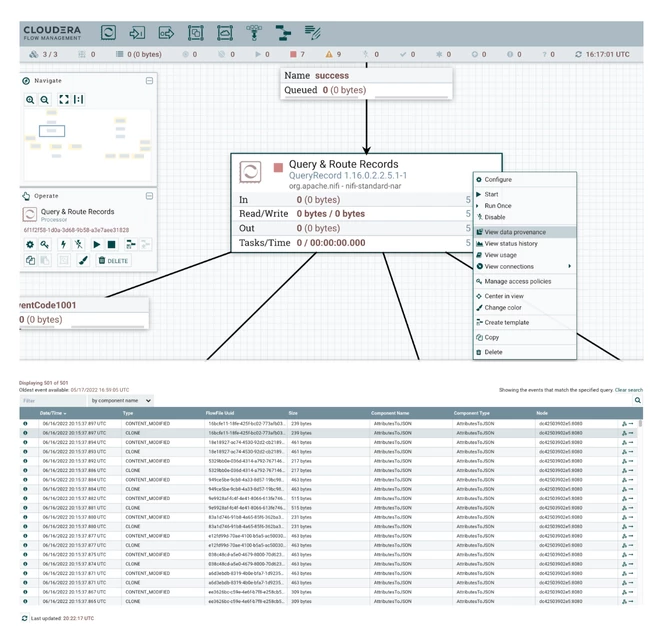Select the Processor icon in top toolbar
This screenshot has width=660, height=631.
[108, 32]
